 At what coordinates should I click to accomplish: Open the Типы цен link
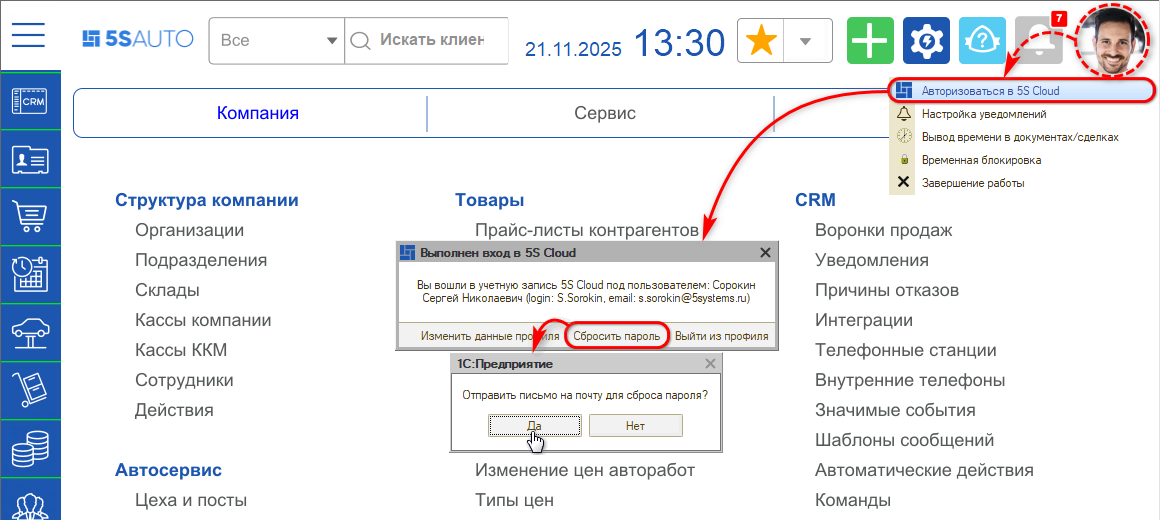514,500
